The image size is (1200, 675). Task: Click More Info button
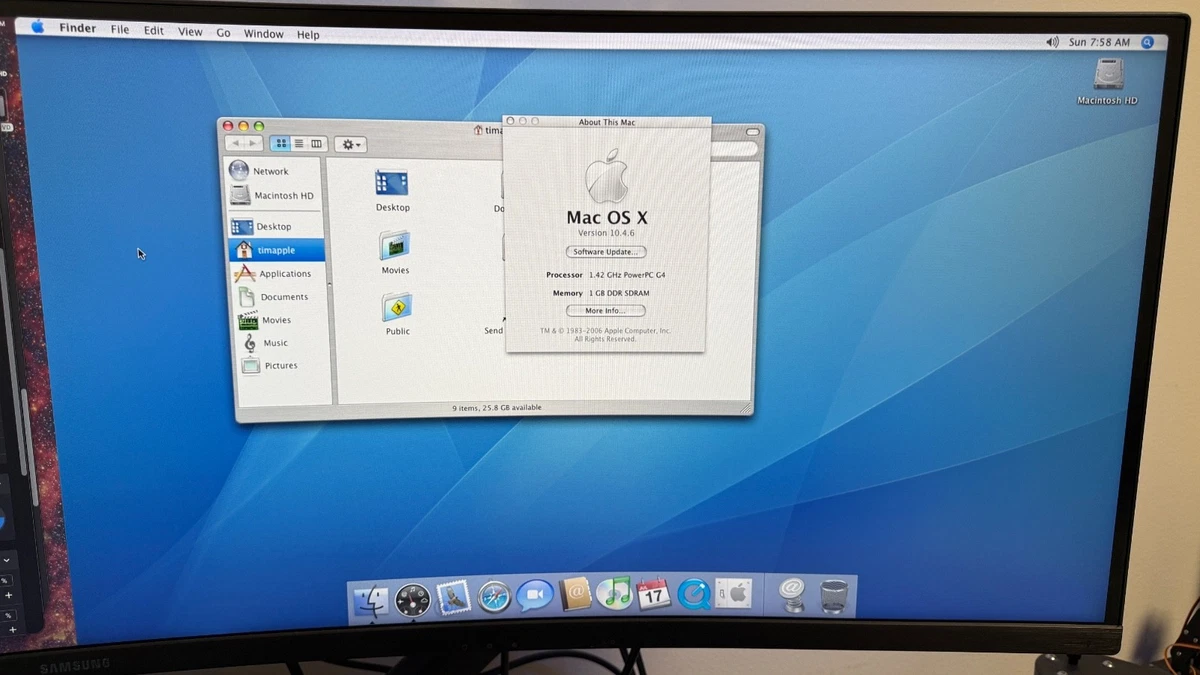pyautogui.click(x=605, y=311)
